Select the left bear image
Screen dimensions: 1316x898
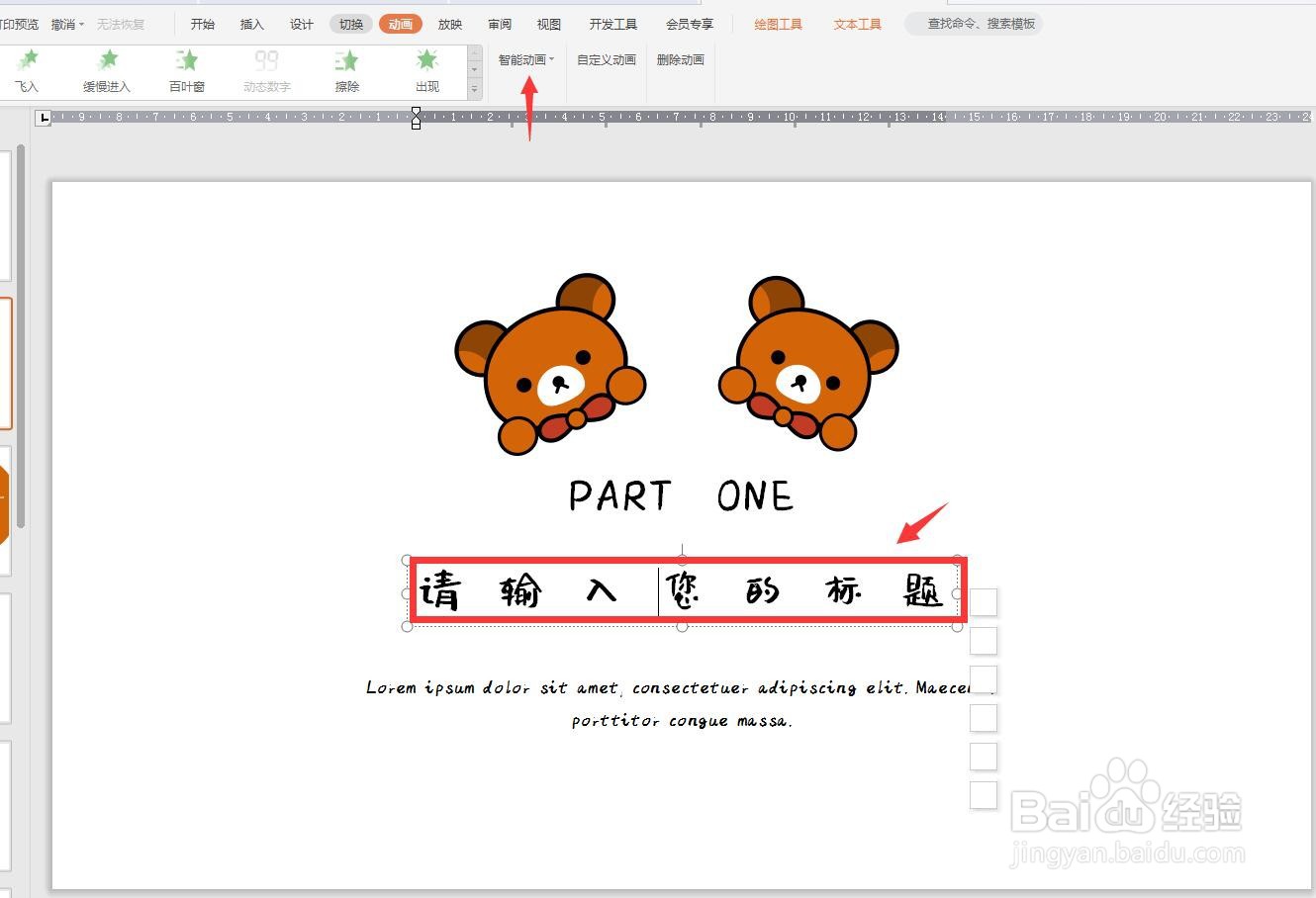pyautogui.click(x=551, y=365)
